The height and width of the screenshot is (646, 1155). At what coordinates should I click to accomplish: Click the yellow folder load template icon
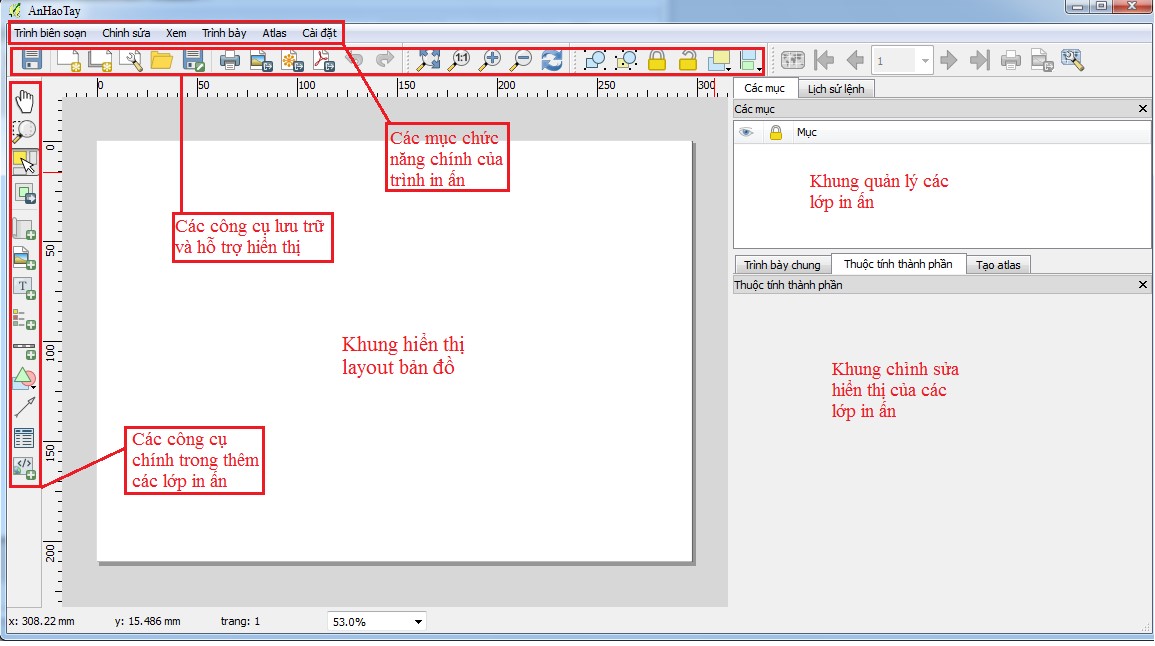point(161,60)
